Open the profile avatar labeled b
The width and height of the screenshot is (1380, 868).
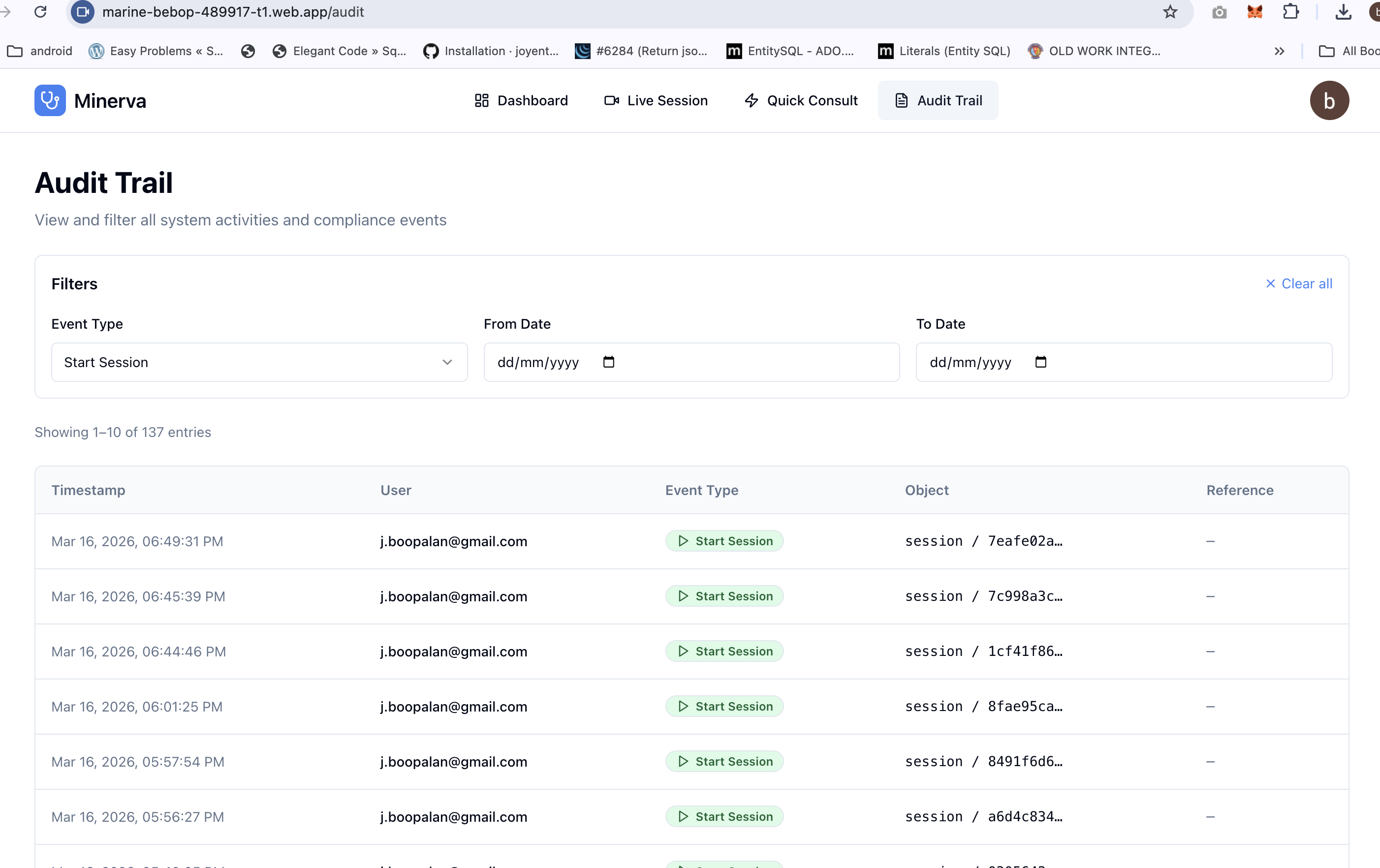1328,100
